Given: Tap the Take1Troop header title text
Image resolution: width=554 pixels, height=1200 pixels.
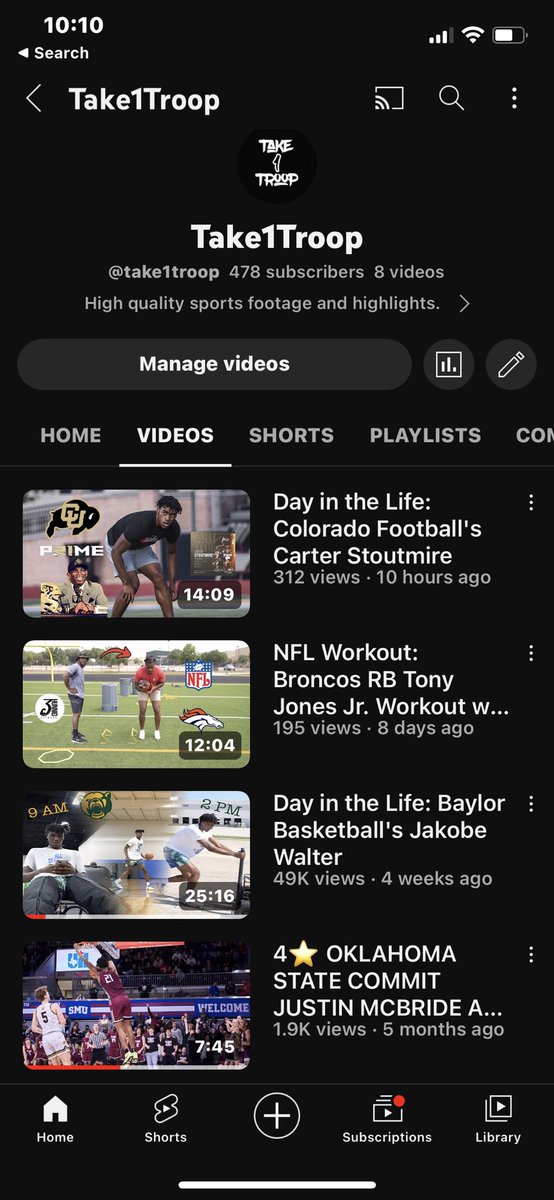Looking at the screenshot, I should pos(144,99).
